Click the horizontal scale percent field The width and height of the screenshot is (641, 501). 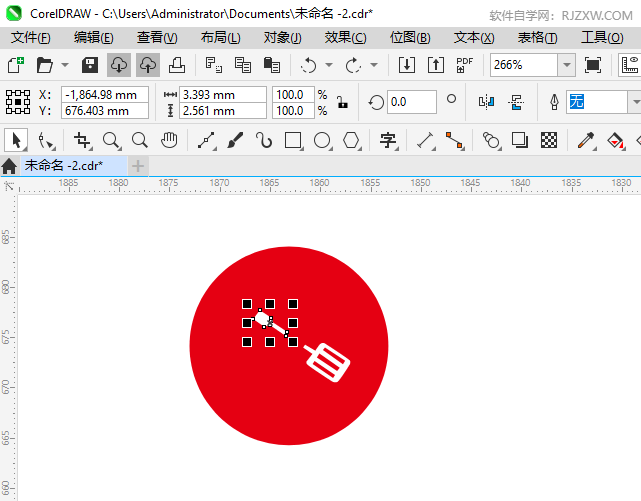click(294, 95)
